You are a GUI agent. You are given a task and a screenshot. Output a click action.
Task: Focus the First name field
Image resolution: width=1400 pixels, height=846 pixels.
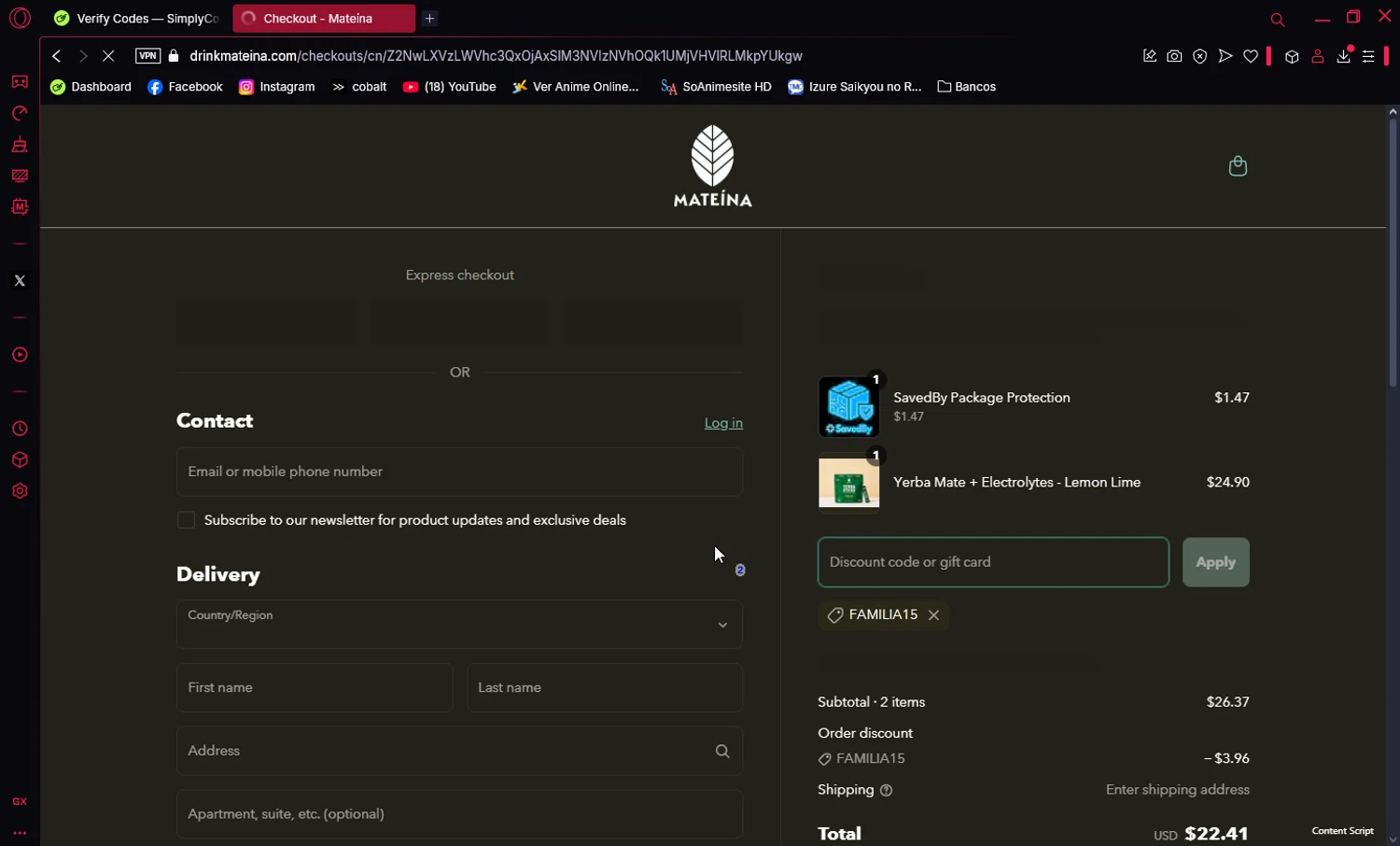[x=315, y=687]
